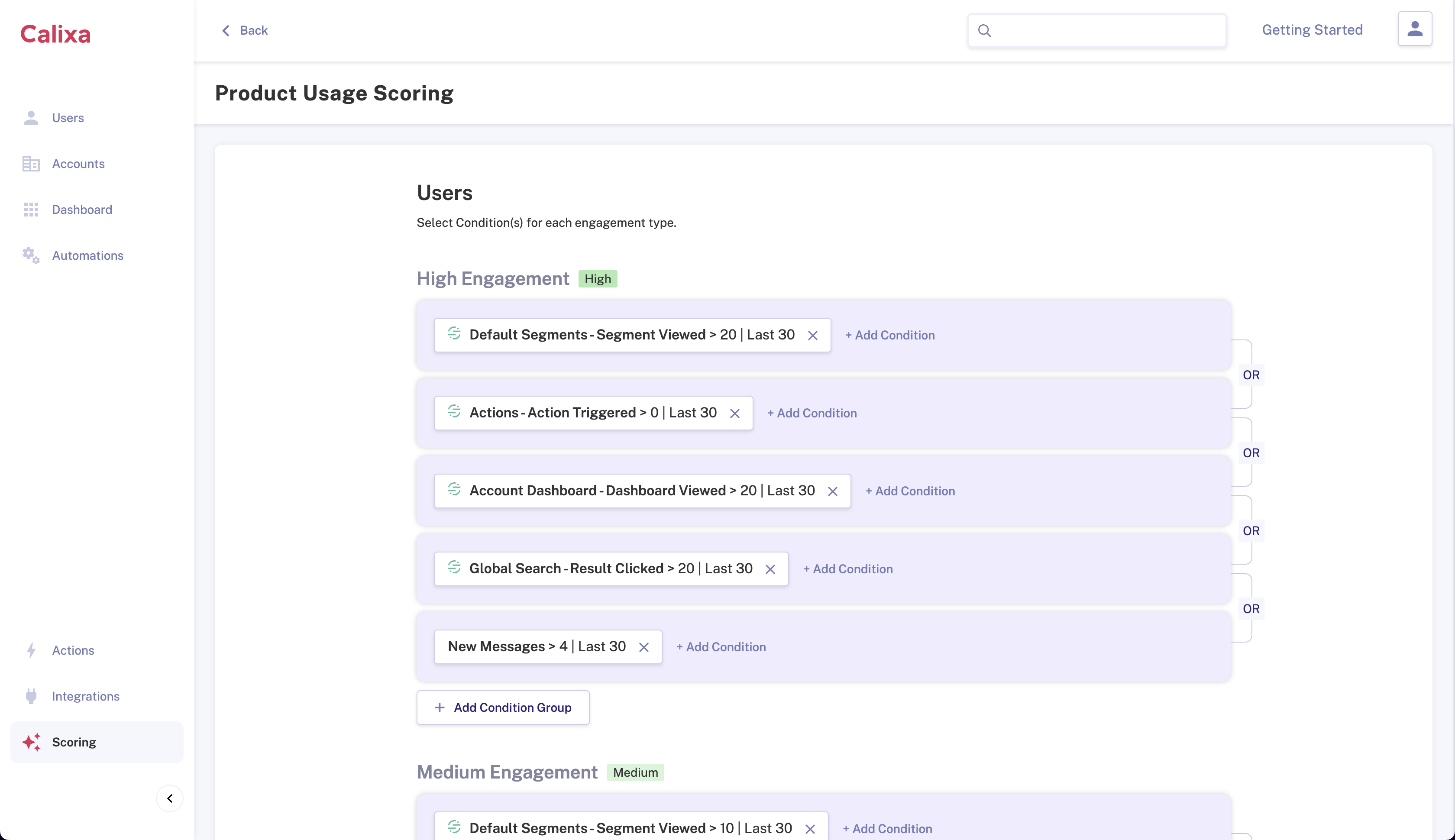
Task: Open the Users sidebar page
Action: click(x=68, y=118)
